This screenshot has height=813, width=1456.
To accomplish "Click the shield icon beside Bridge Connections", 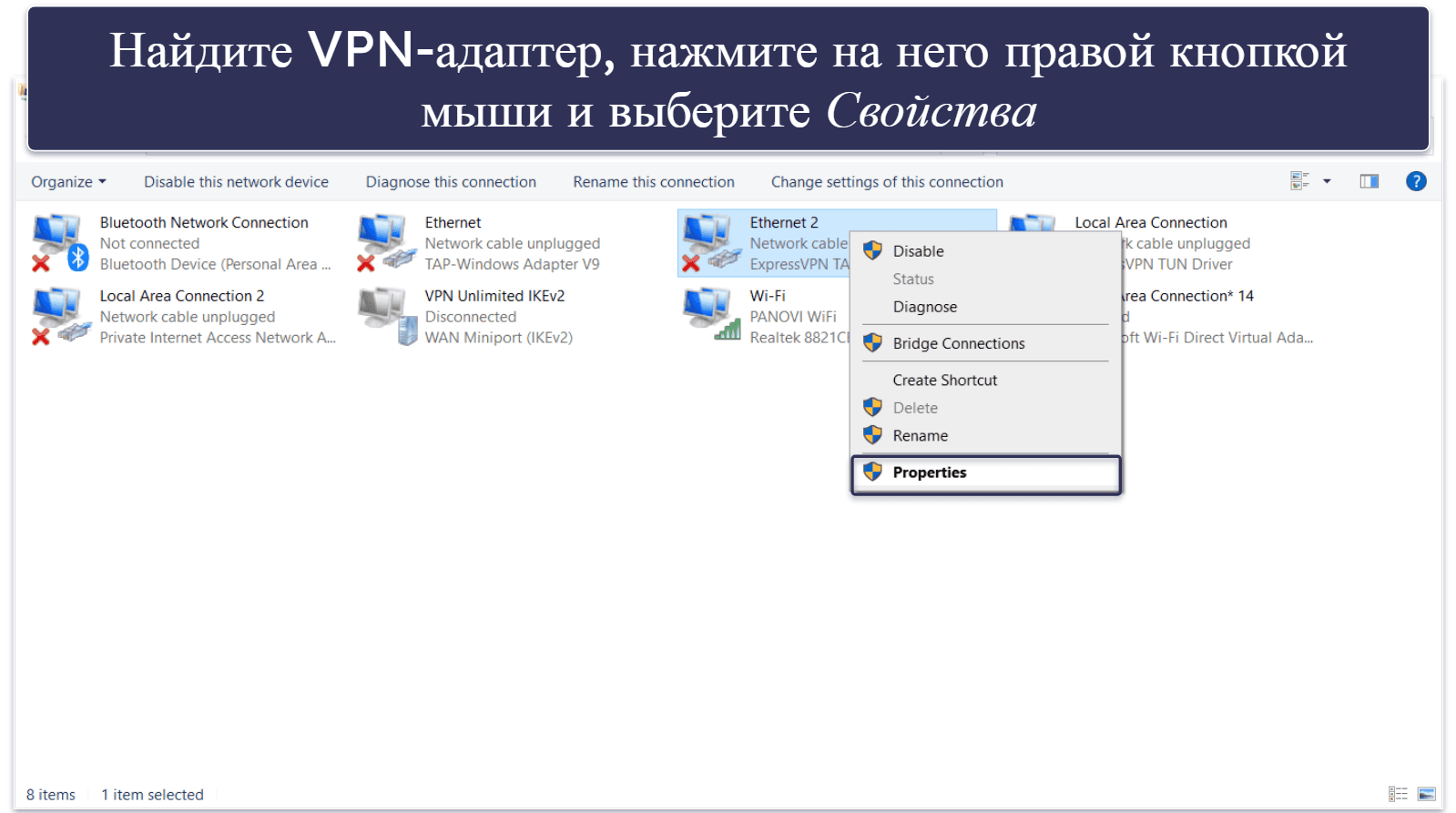I will tap(872, 342).
